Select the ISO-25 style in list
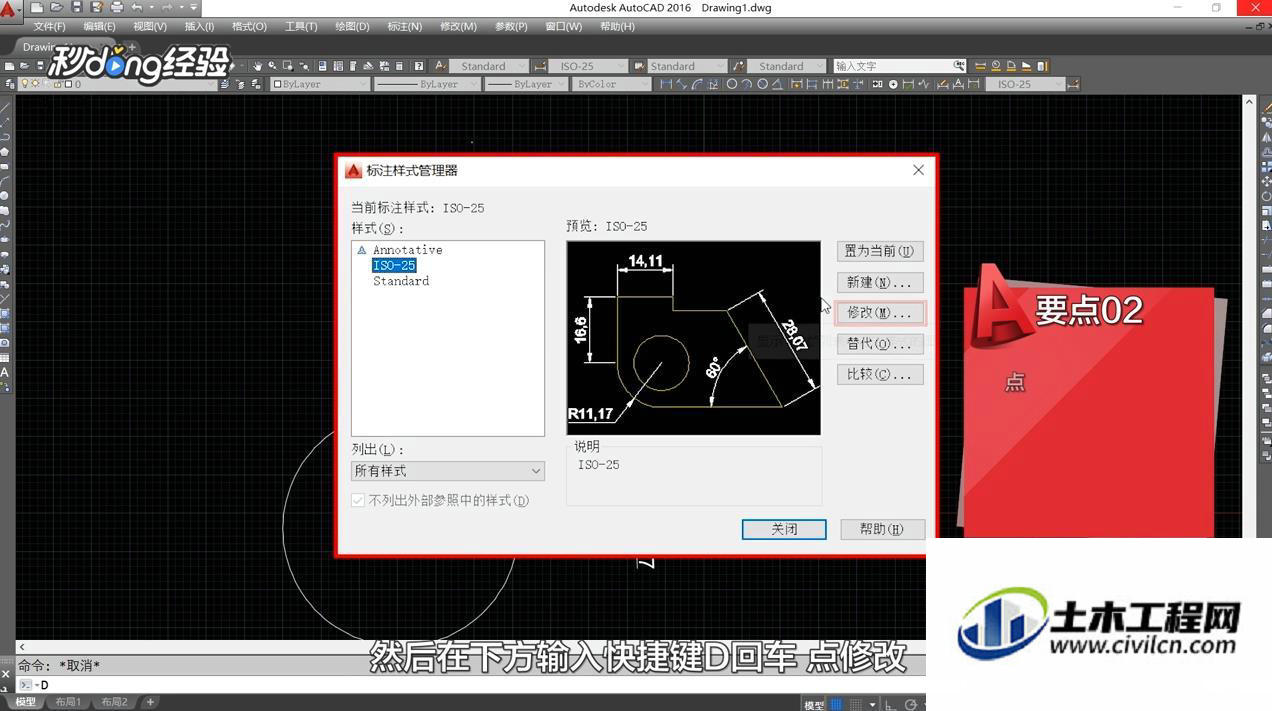Screen dimensions: 1272x711 click(394, 265)
